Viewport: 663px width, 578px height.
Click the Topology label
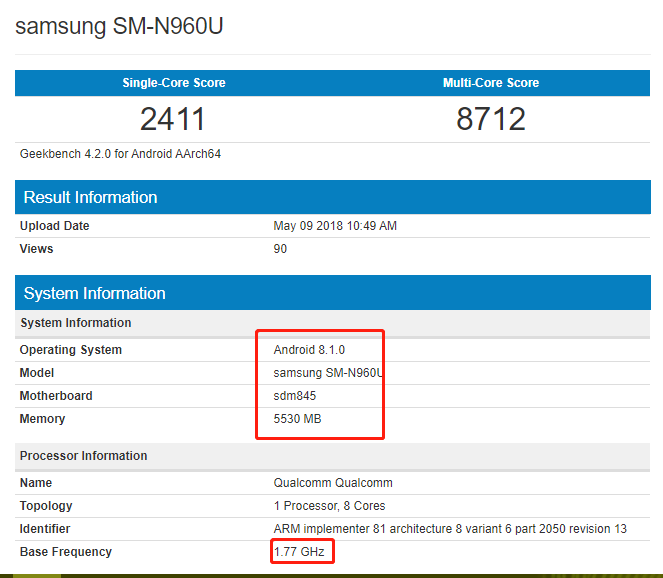pos(46,506)
